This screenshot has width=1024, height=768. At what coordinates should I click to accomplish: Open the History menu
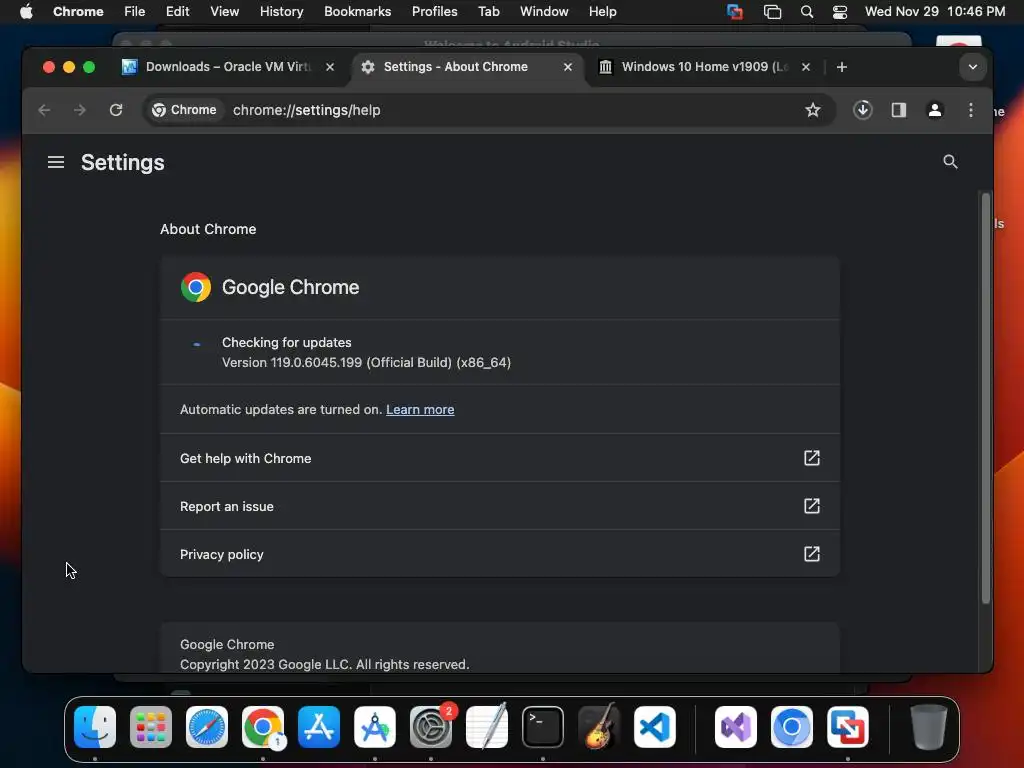(281, 12)
